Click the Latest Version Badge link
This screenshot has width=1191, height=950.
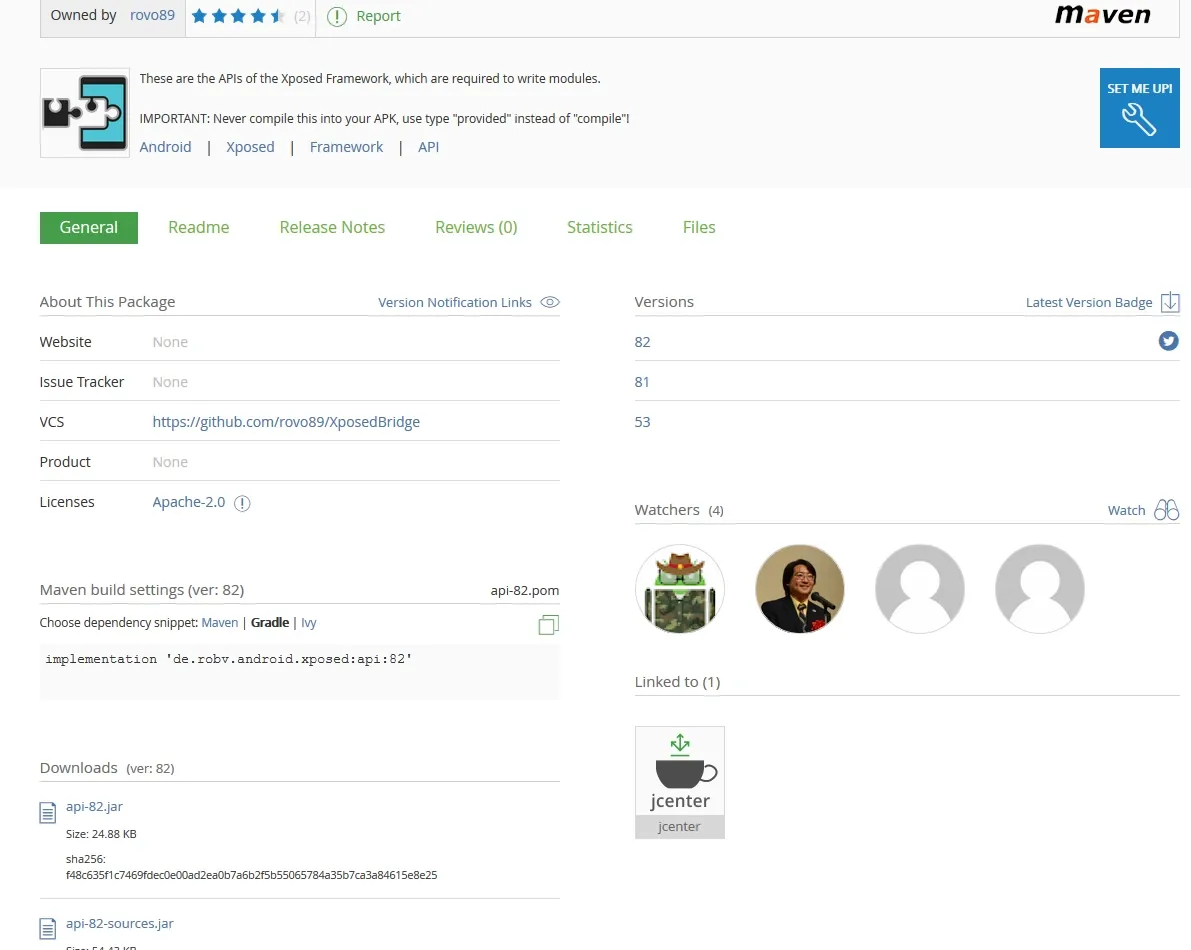click(1089, 302)
